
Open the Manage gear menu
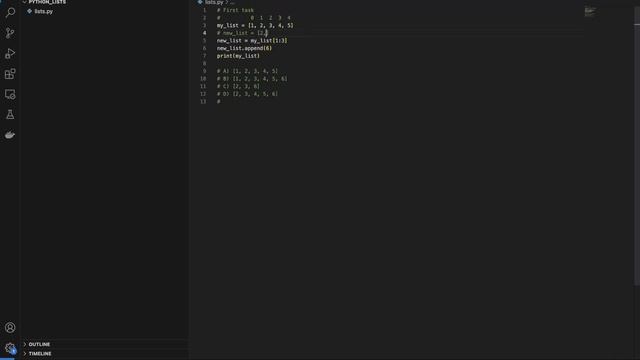10,348
